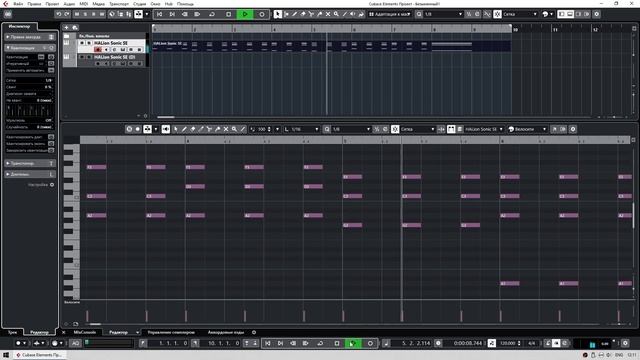This screenshot has height=360, width=640.
Task: Open the Велосити event colors dropdown
Action: (527, 129)
